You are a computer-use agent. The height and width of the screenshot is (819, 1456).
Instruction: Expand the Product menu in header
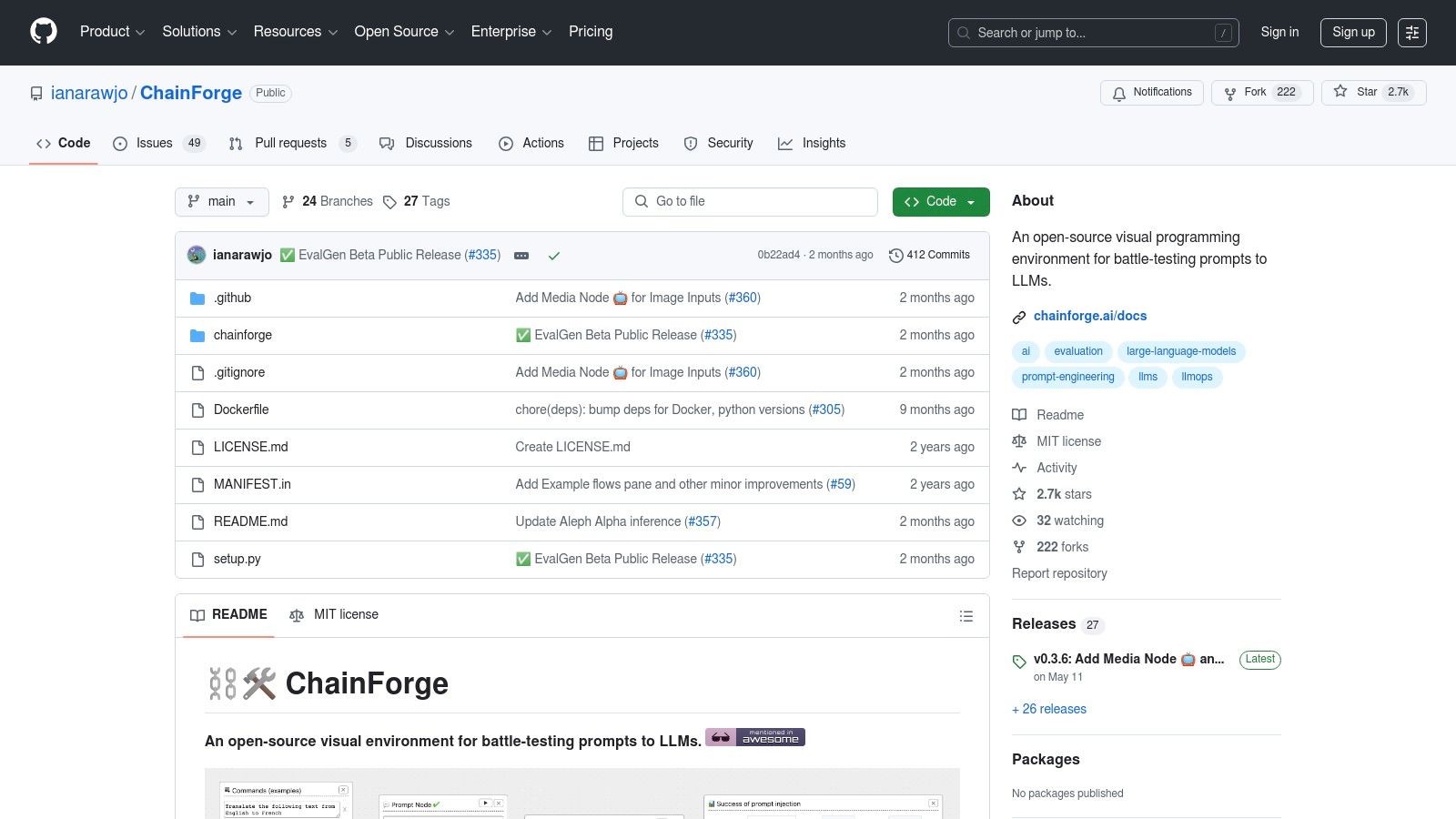click(x=112, y=32)
